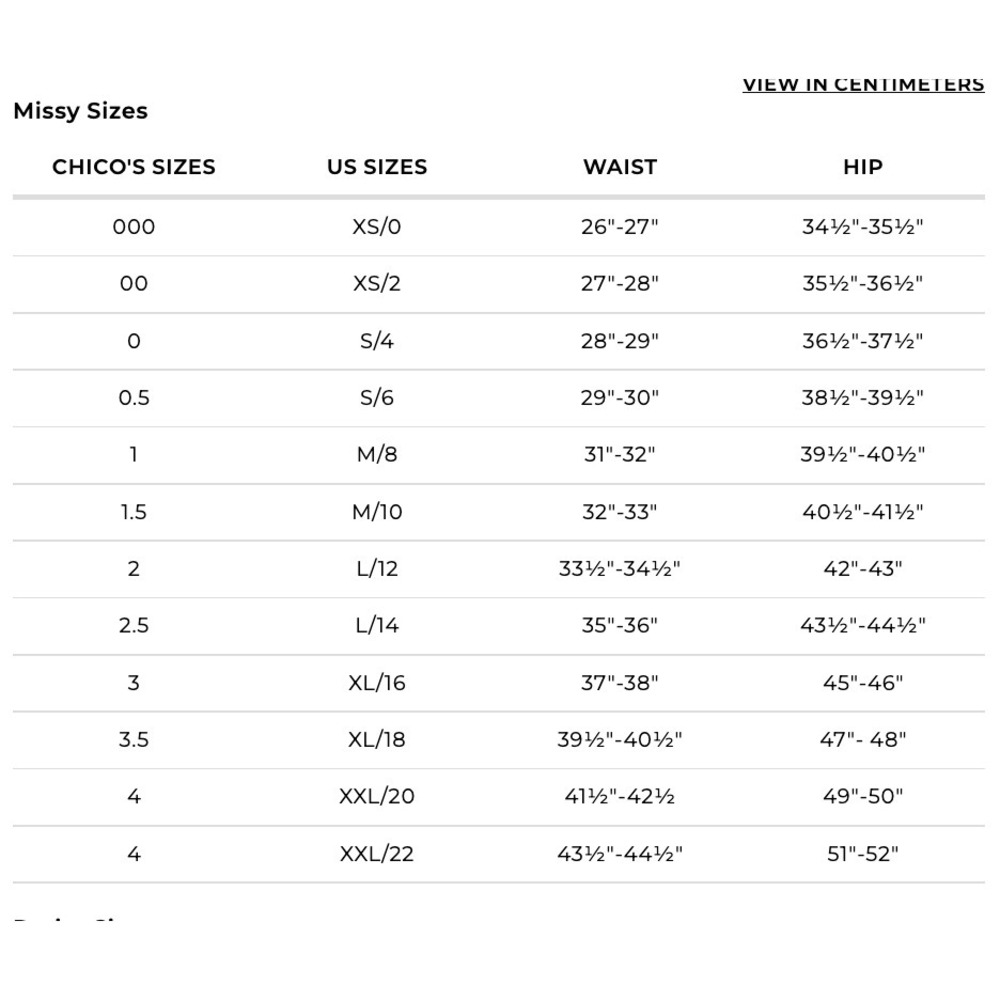The width and height of the screenshot is (1000, 1000).
Task: Select the XXL/22 size cell
Action: click(377, 853)
